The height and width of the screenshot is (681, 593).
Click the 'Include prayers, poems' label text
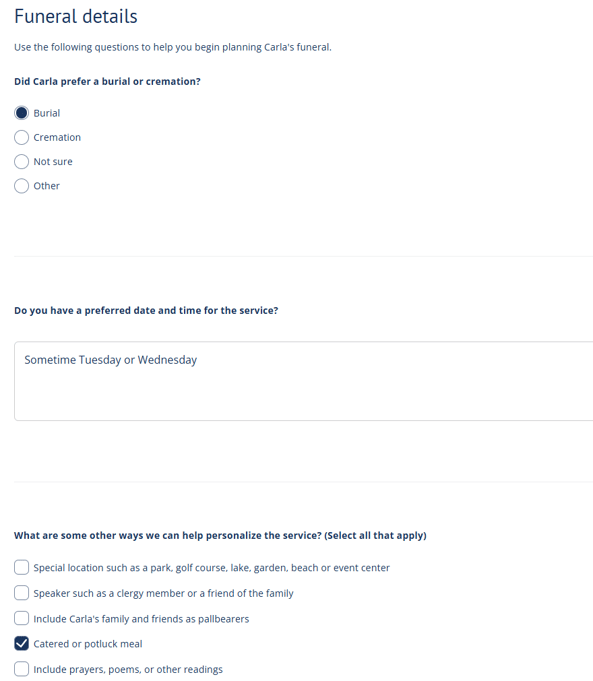(x=128, y=669)
